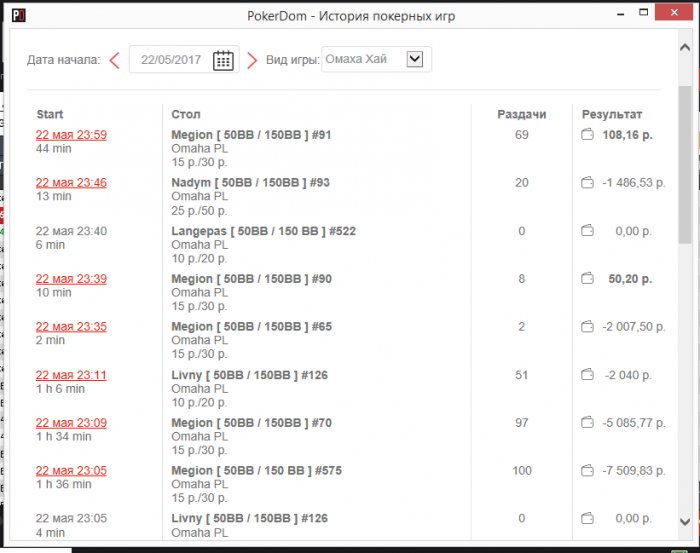Open session link 22 мая 23:59
Screen dimensions: 700x553
click(71, 135)
